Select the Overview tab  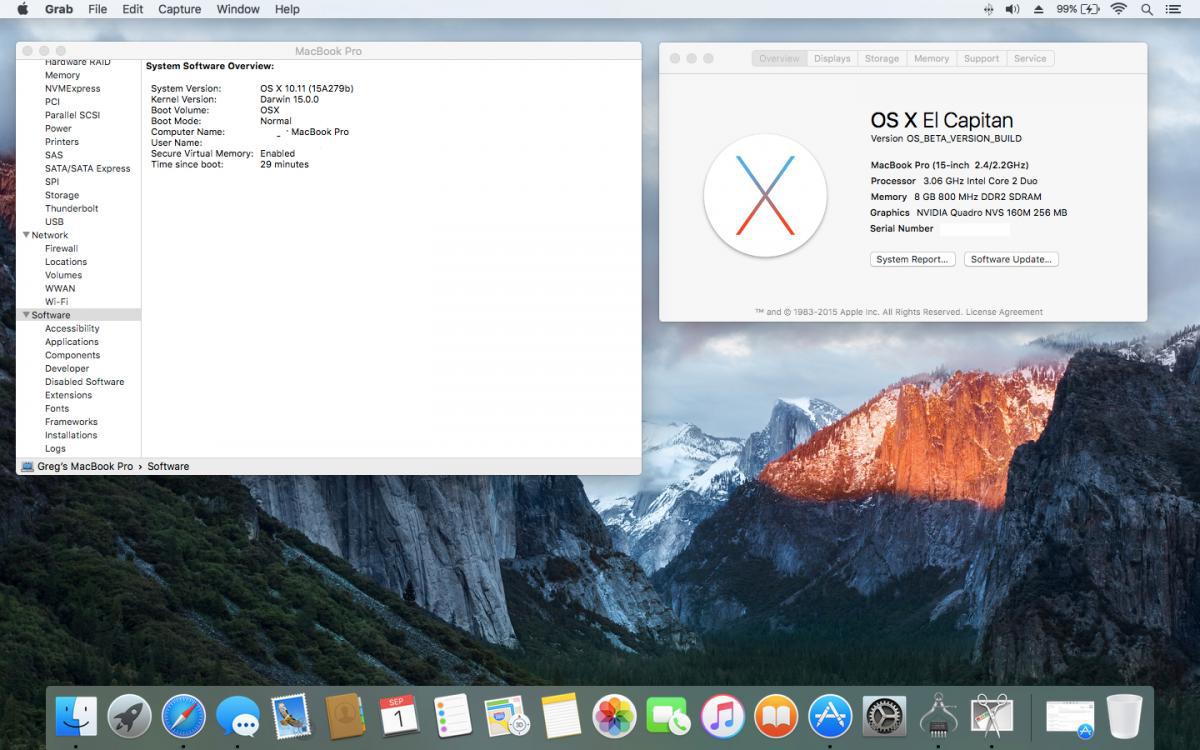tap(779, 58)
